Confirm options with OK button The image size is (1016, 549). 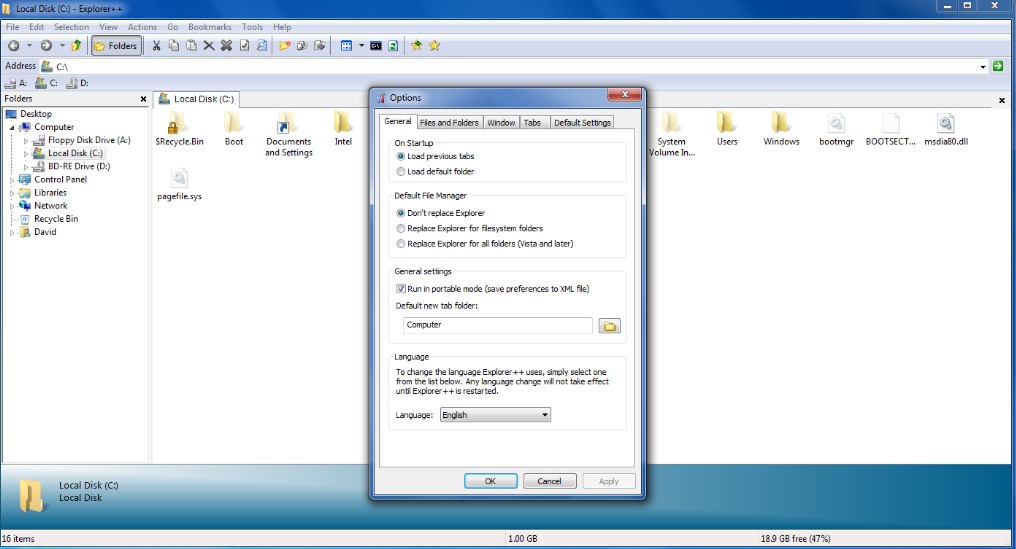[491, 481]
